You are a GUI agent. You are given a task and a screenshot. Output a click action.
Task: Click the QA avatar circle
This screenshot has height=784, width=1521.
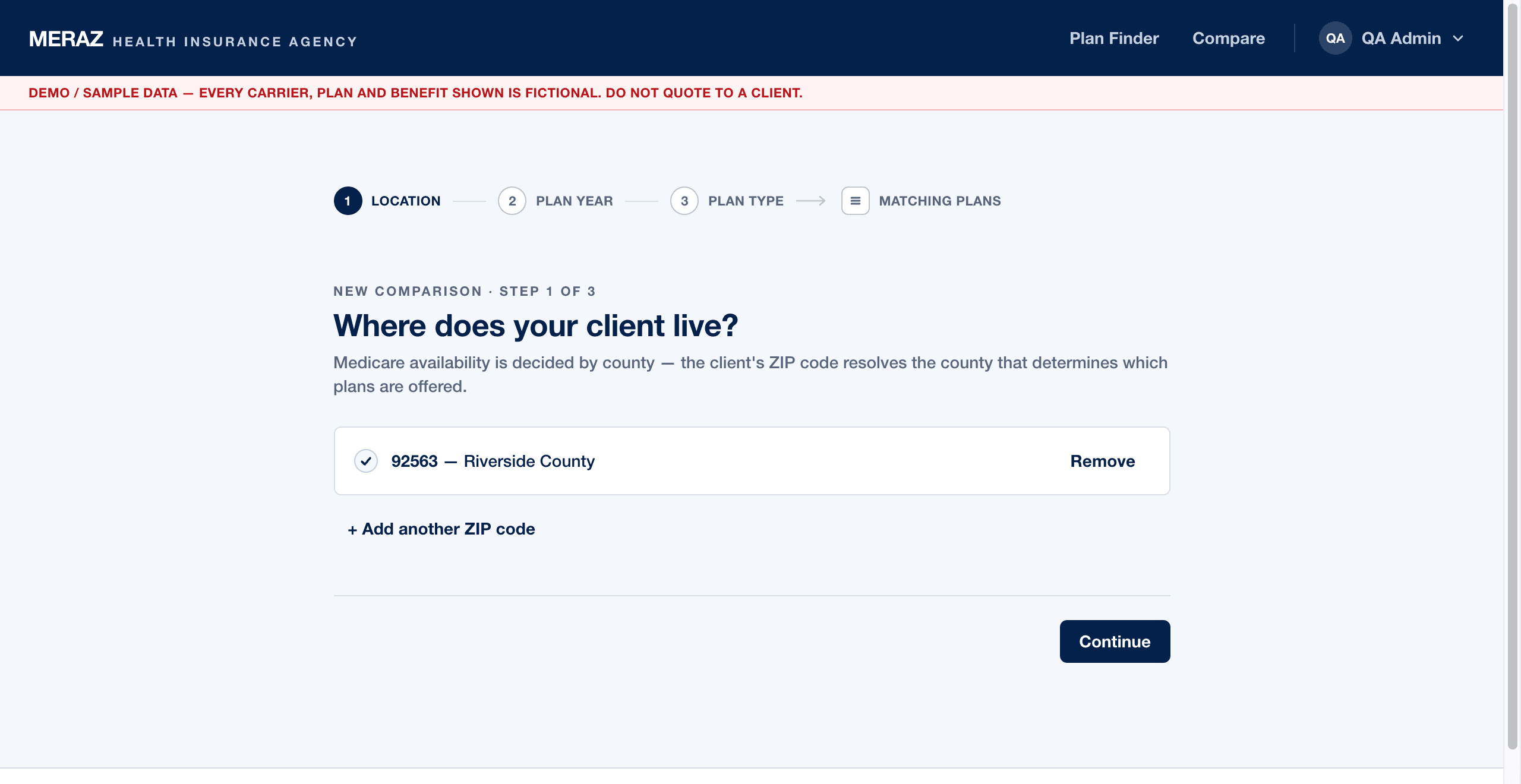pos(1335,38)
